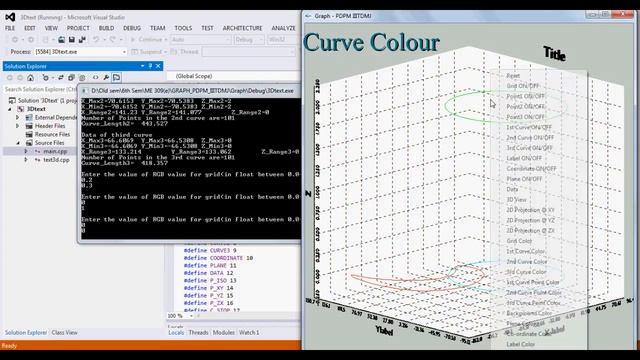Switch to the Threads tab
The height and width of the screenshot is (360, 640).
[198, 333]
